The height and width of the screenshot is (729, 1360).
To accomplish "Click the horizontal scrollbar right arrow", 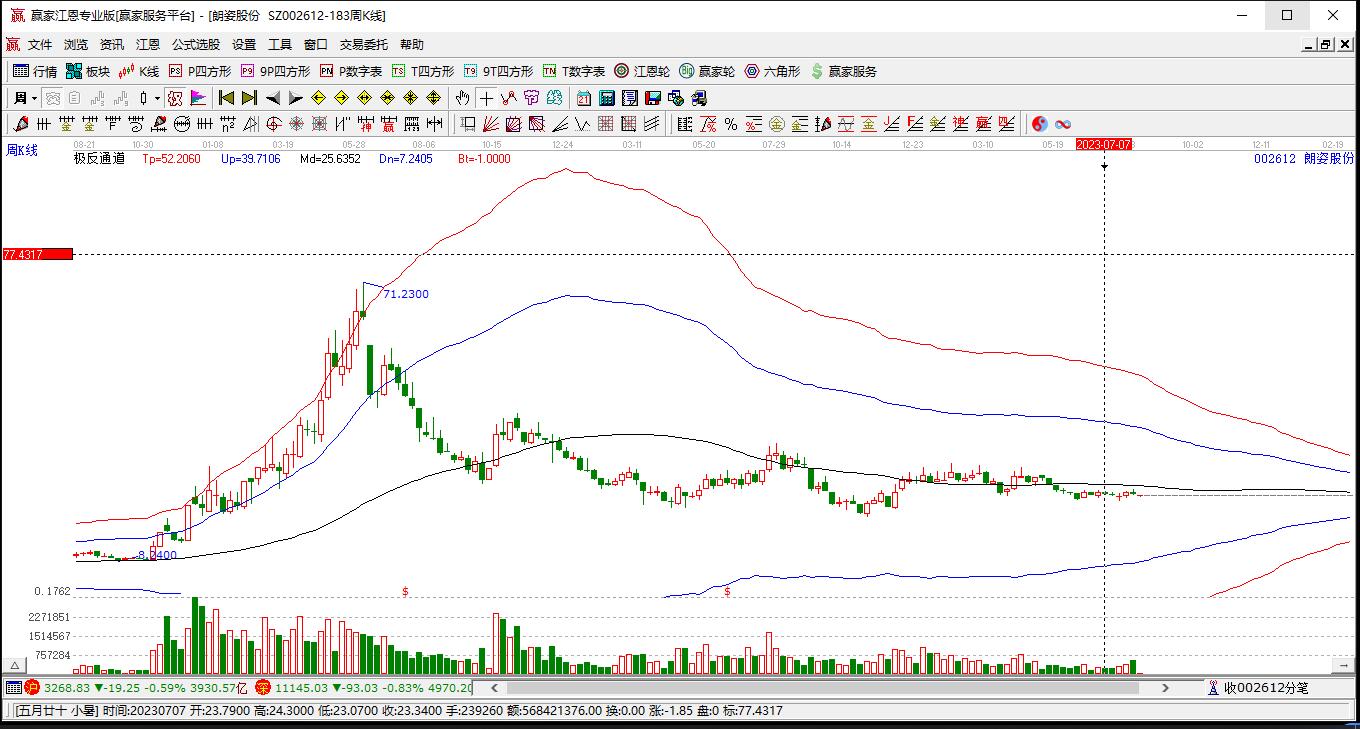I will click(x=1165, y=688).
